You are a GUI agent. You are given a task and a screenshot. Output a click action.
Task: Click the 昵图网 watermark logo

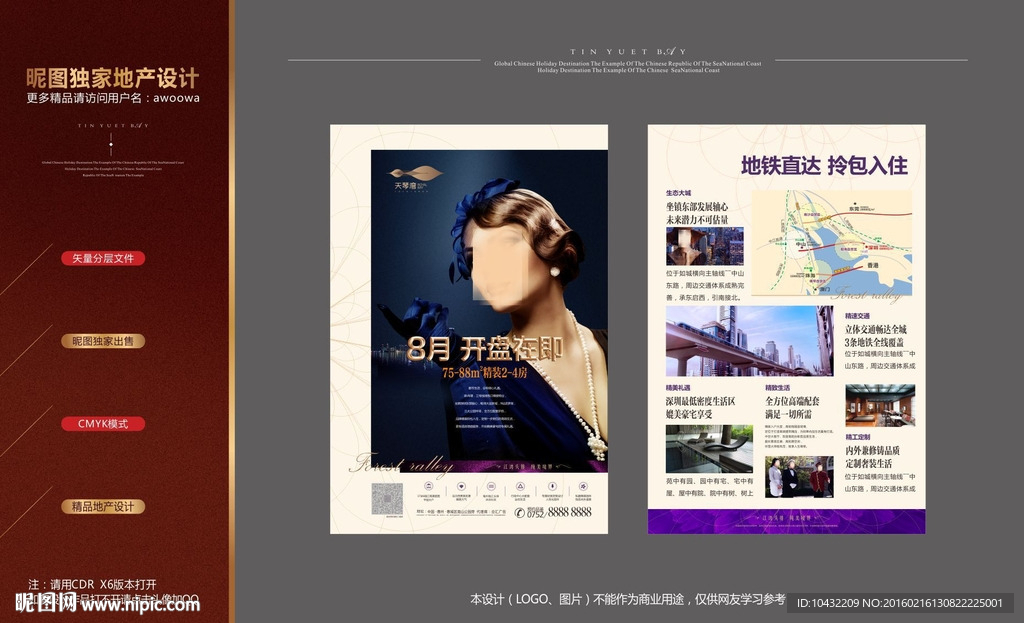click(46, 603)
